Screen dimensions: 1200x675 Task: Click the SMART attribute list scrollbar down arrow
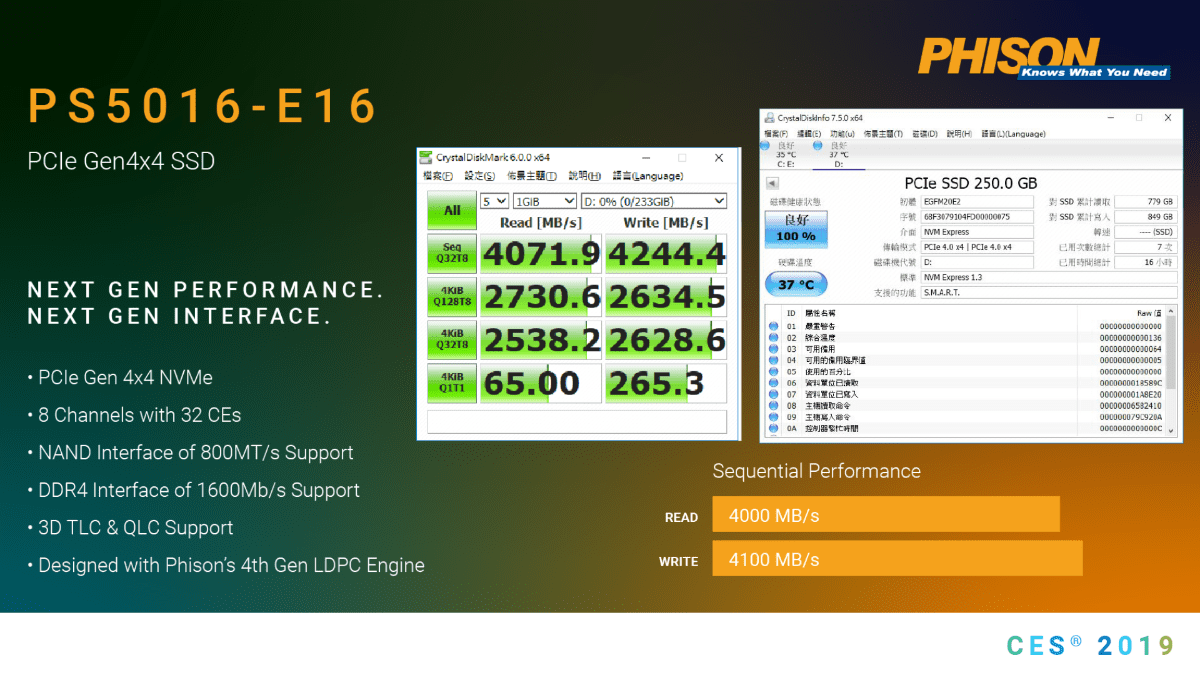click(x=1171, y=429)
